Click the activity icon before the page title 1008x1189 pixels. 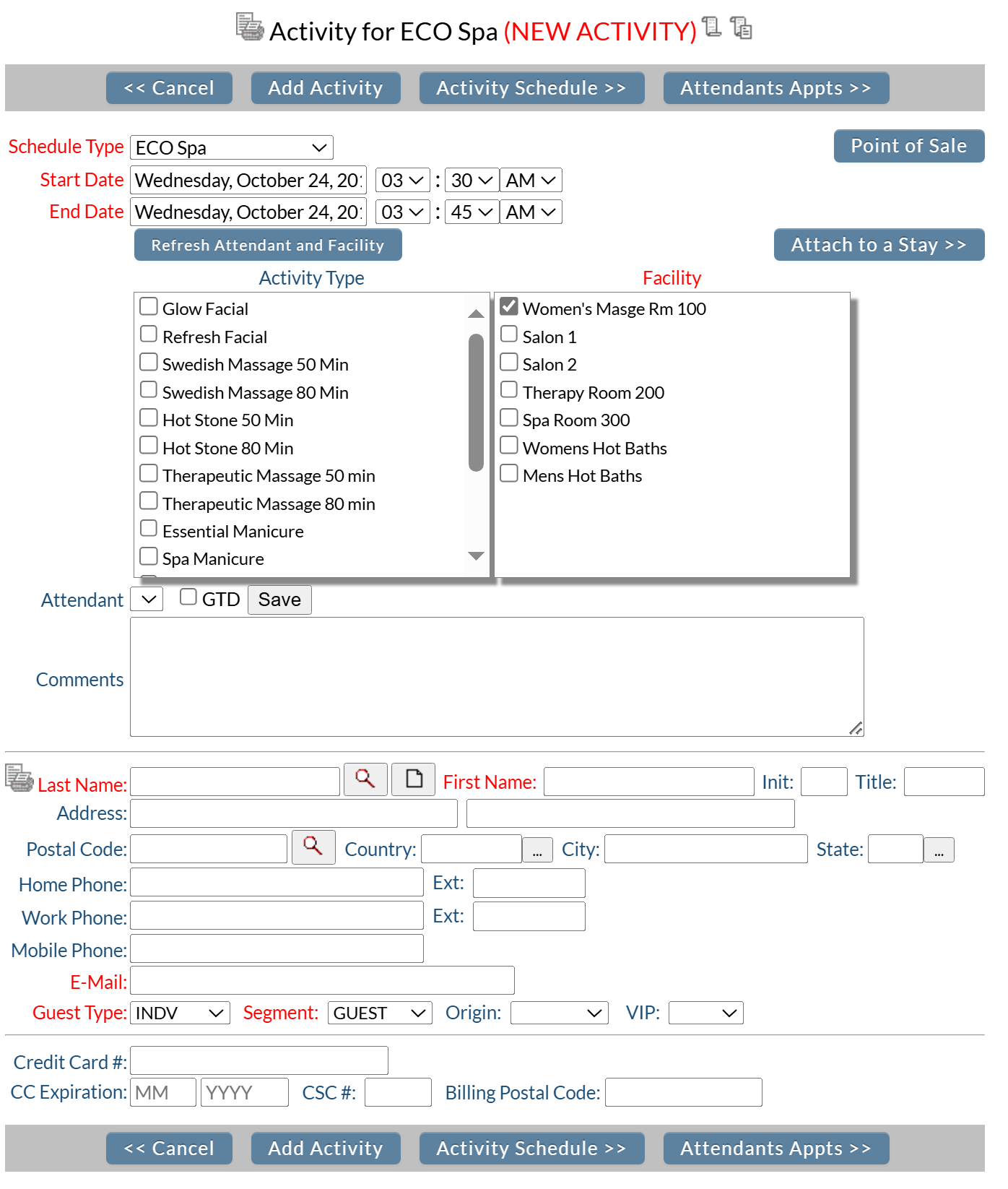tap(250, 27)
